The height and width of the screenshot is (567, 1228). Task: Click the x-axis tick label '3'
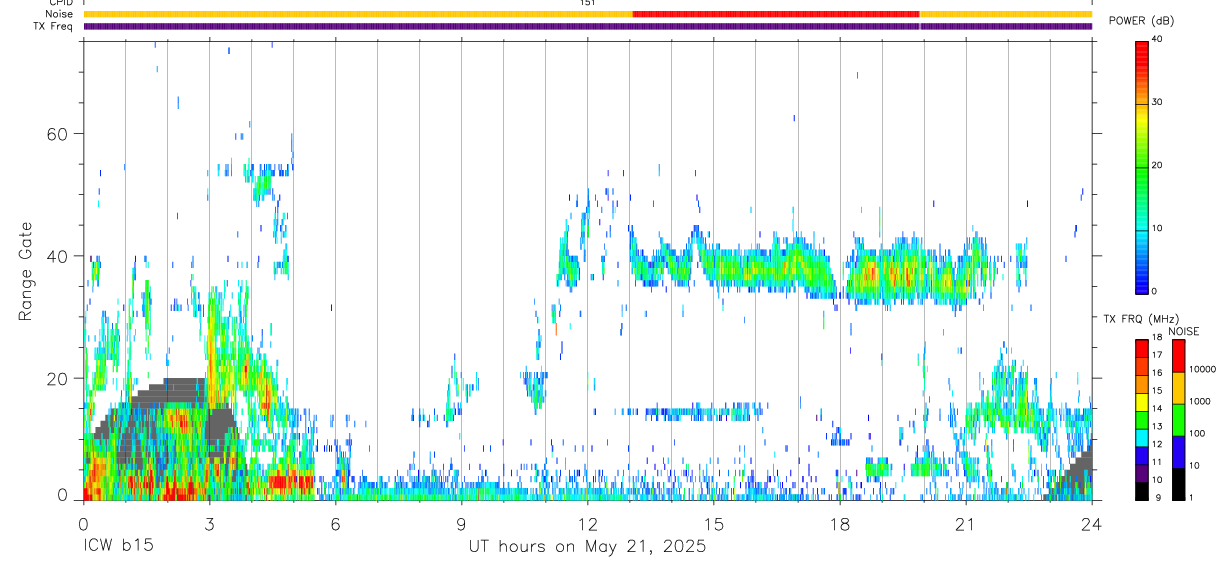[209, 524]
